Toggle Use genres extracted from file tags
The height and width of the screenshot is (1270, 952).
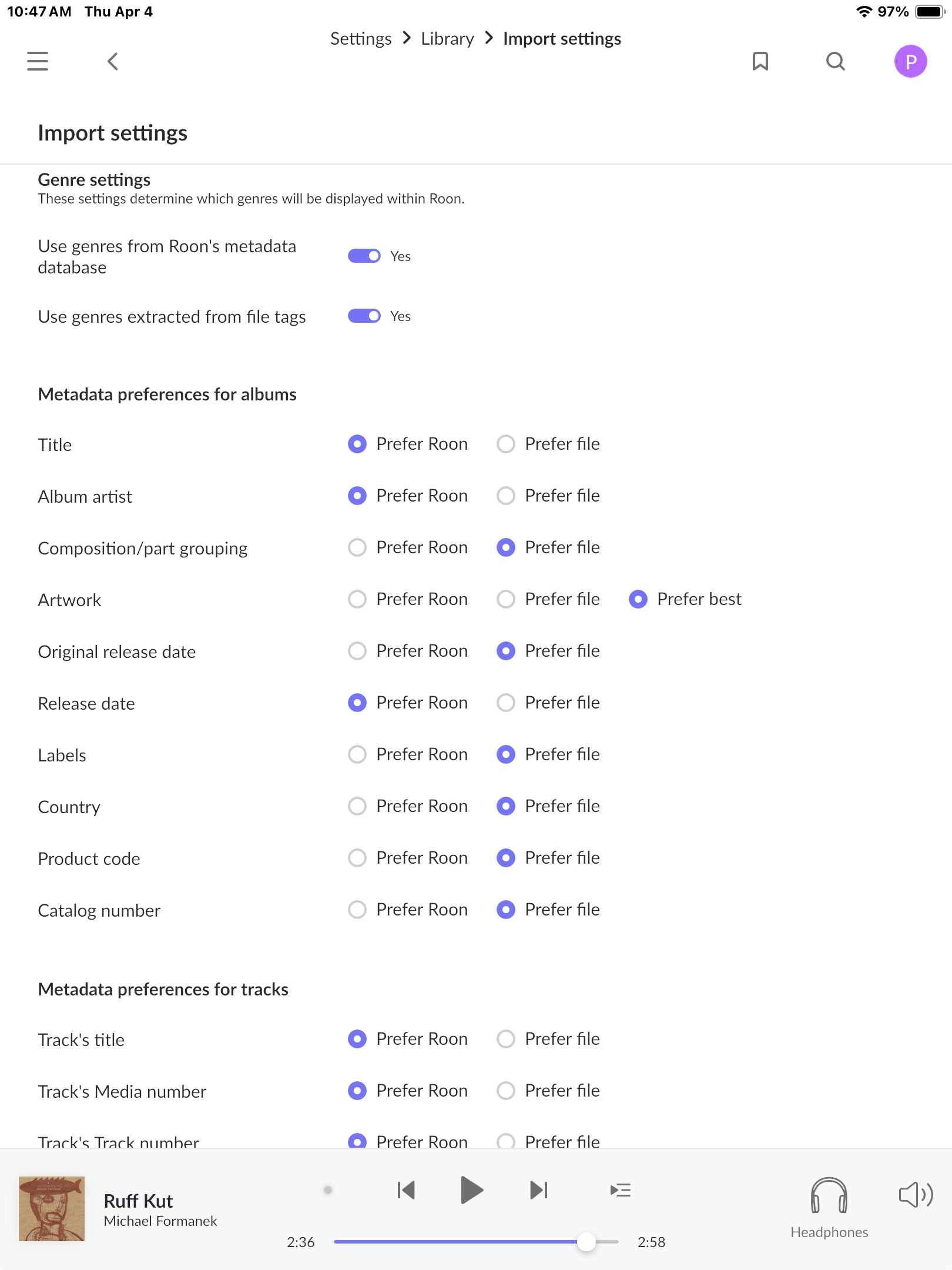tap(364, 316)
